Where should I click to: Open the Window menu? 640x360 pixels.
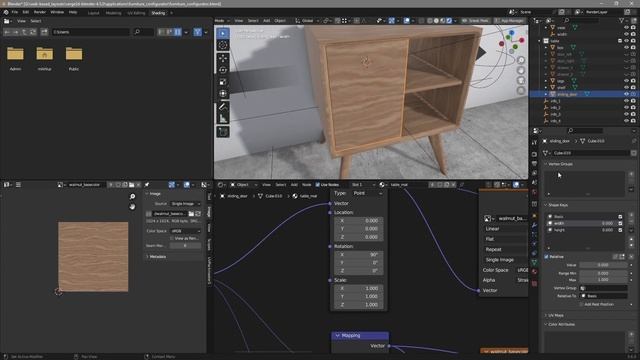[x=57, y=12]
